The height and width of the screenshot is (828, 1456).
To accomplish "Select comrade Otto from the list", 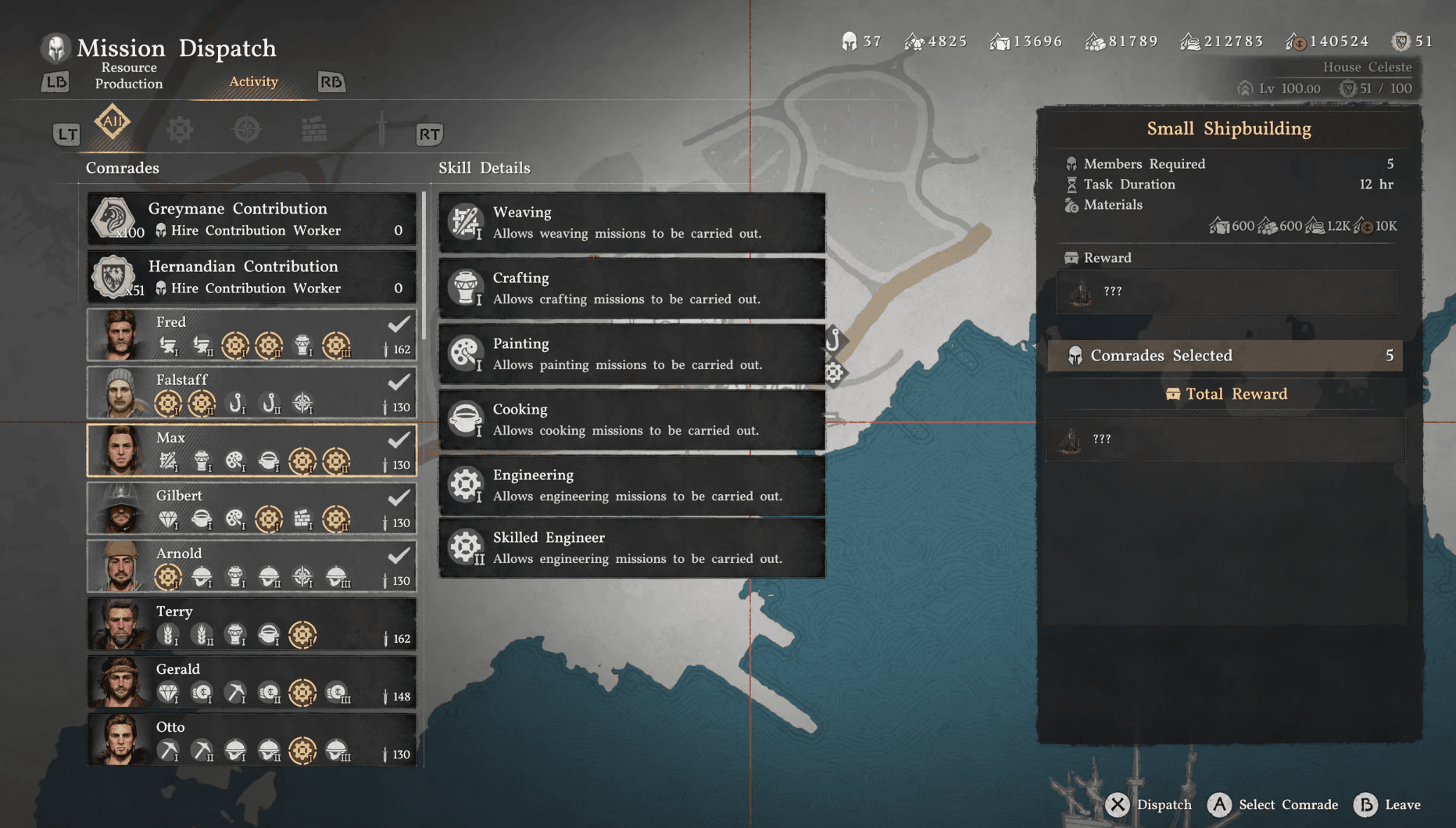I will click(x=252, y=740).
